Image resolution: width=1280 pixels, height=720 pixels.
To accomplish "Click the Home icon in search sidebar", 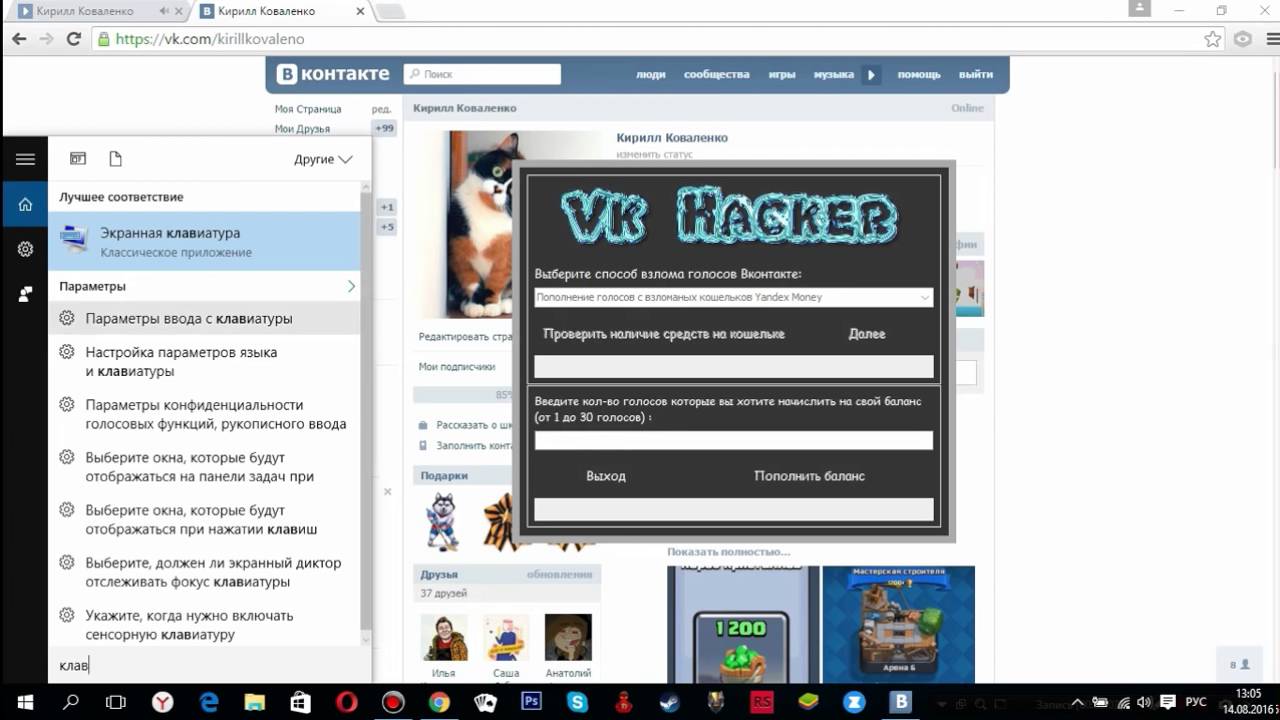I will (25, 204).
